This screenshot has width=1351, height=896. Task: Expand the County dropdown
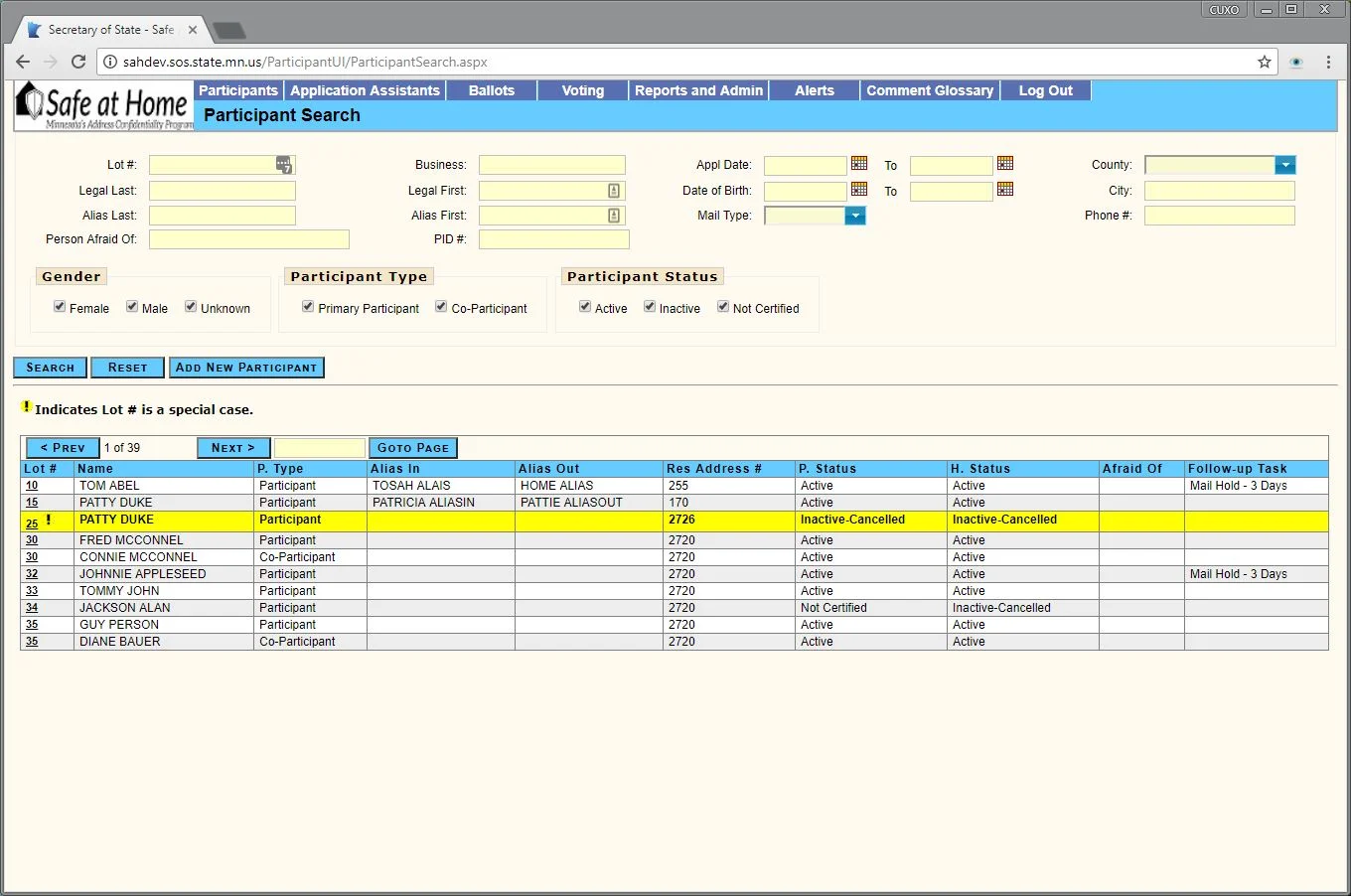pos(1284,165)
